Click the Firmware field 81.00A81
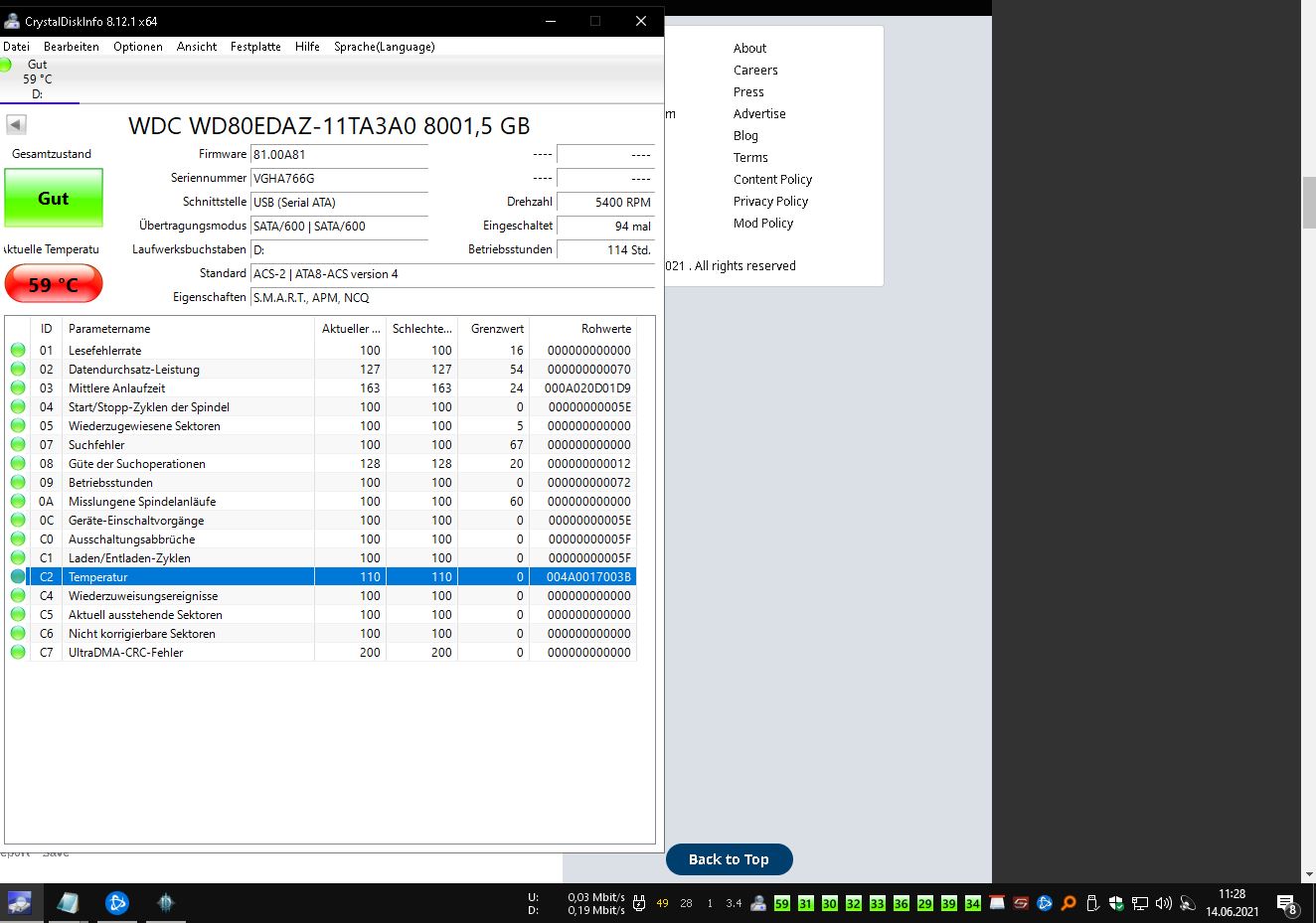The image size is (1316, 923). tap(339, 155)
